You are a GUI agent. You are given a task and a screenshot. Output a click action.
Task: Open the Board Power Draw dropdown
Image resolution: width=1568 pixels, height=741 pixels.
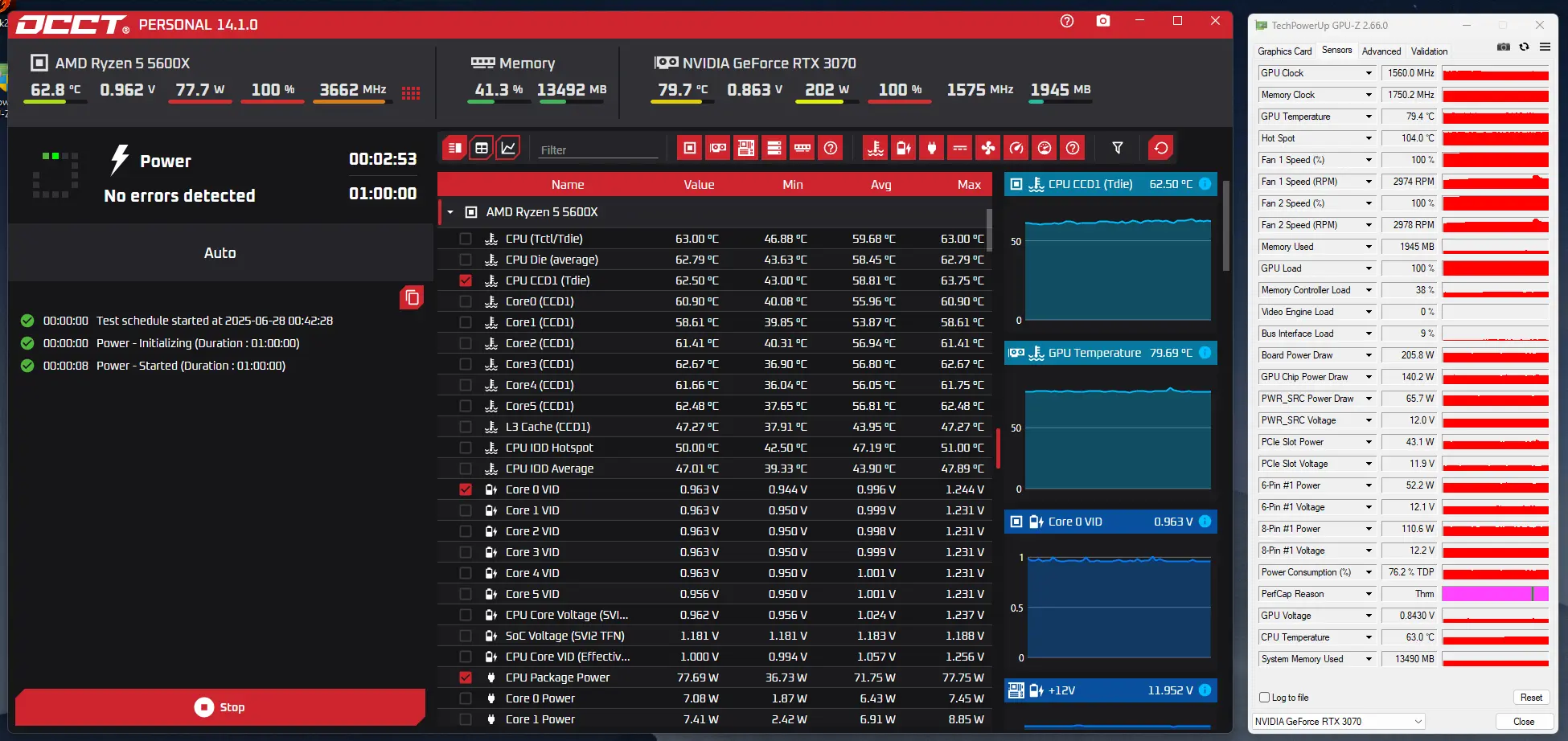click(1369, 355)
